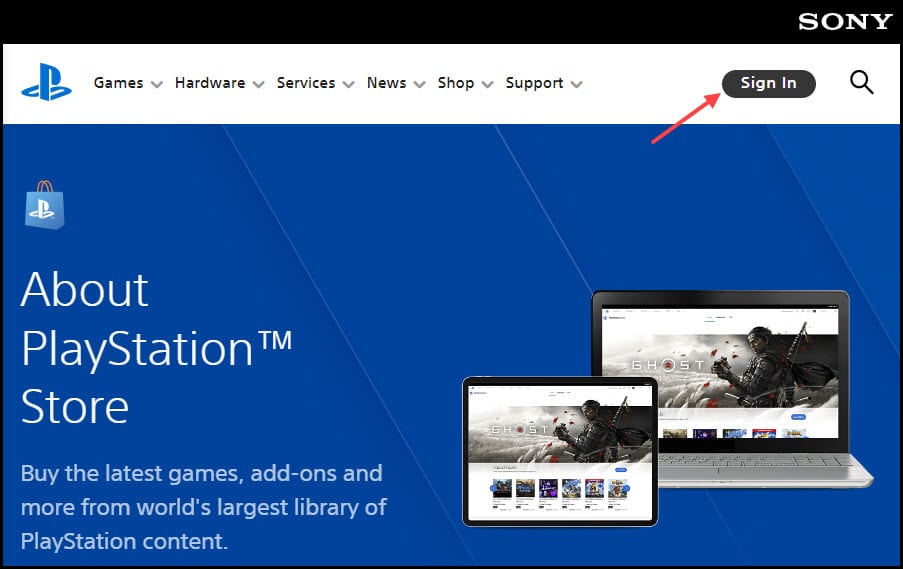Viewport: 903px width, 569px height.
Task: Open the News menu
Action: point(386,83)
